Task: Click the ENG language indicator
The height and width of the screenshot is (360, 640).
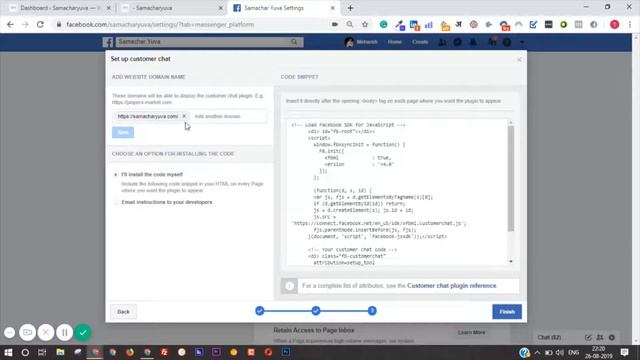Action: point(573,352)
